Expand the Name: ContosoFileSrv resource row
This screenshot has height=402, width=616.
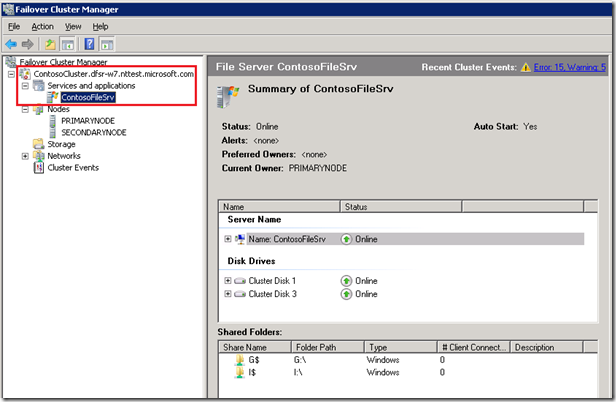[x=228, y=239]
